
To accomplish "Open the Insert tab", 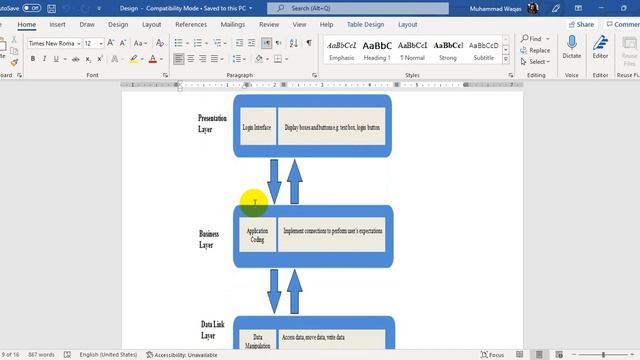I will (x=57, y=24).
